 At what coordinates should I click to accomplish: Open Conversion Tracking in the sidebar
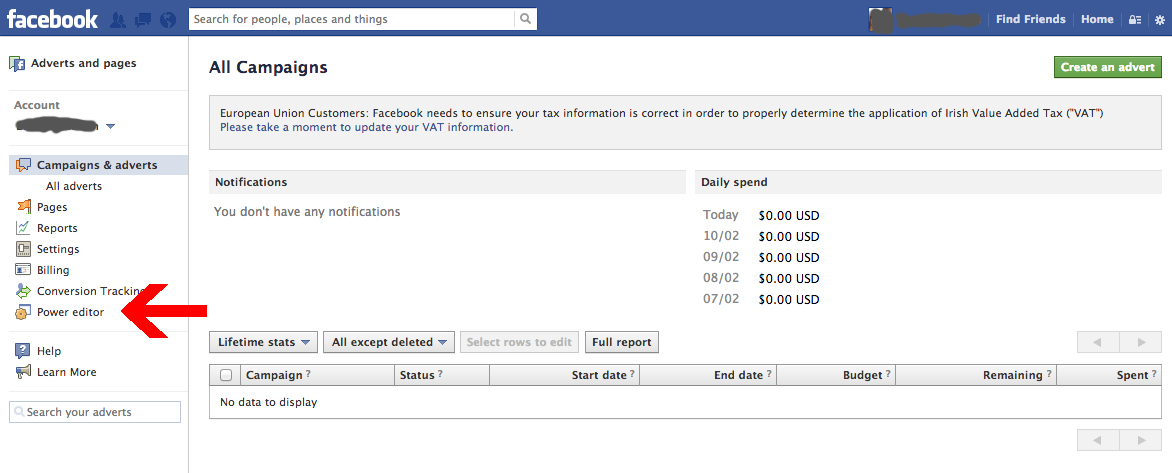90,291
